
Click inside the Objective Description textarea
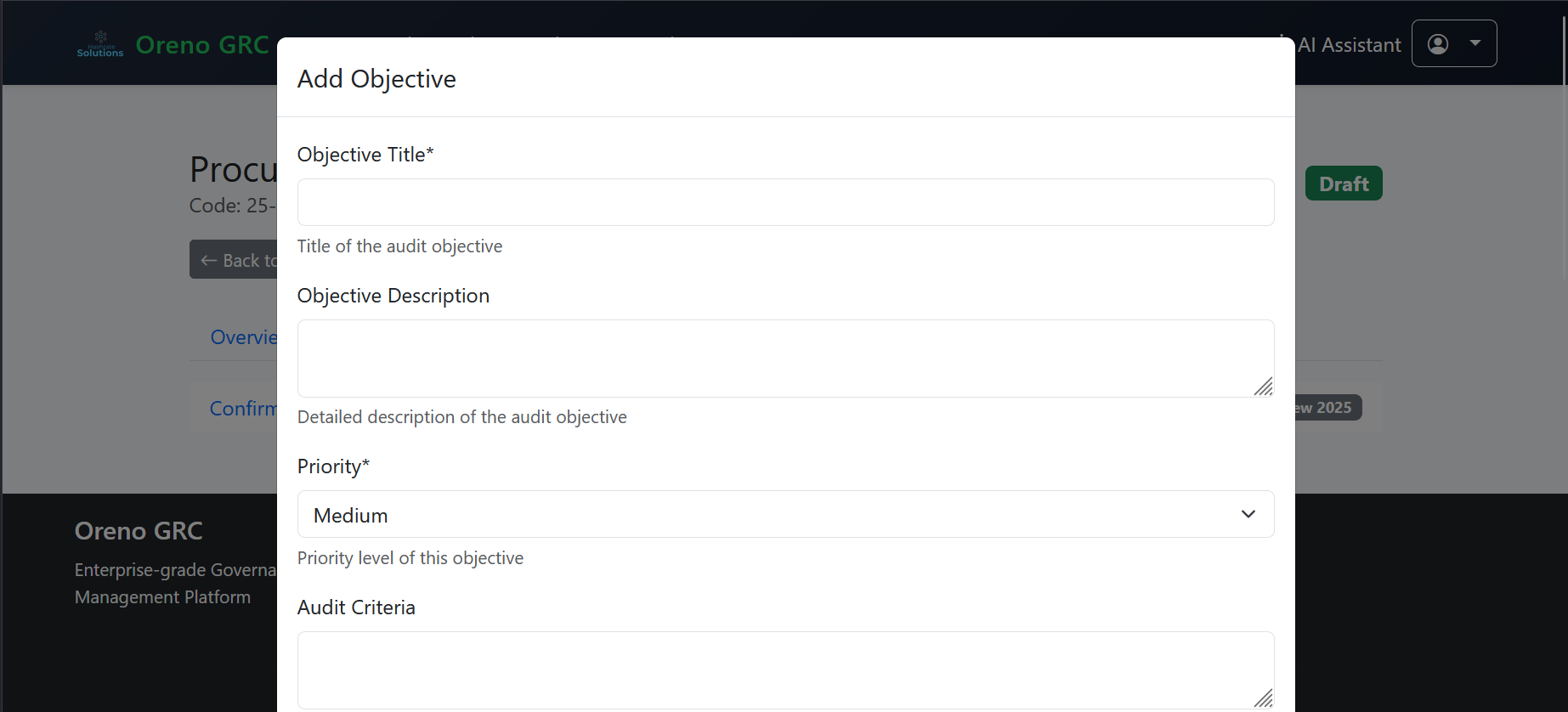tap(785, 359)
